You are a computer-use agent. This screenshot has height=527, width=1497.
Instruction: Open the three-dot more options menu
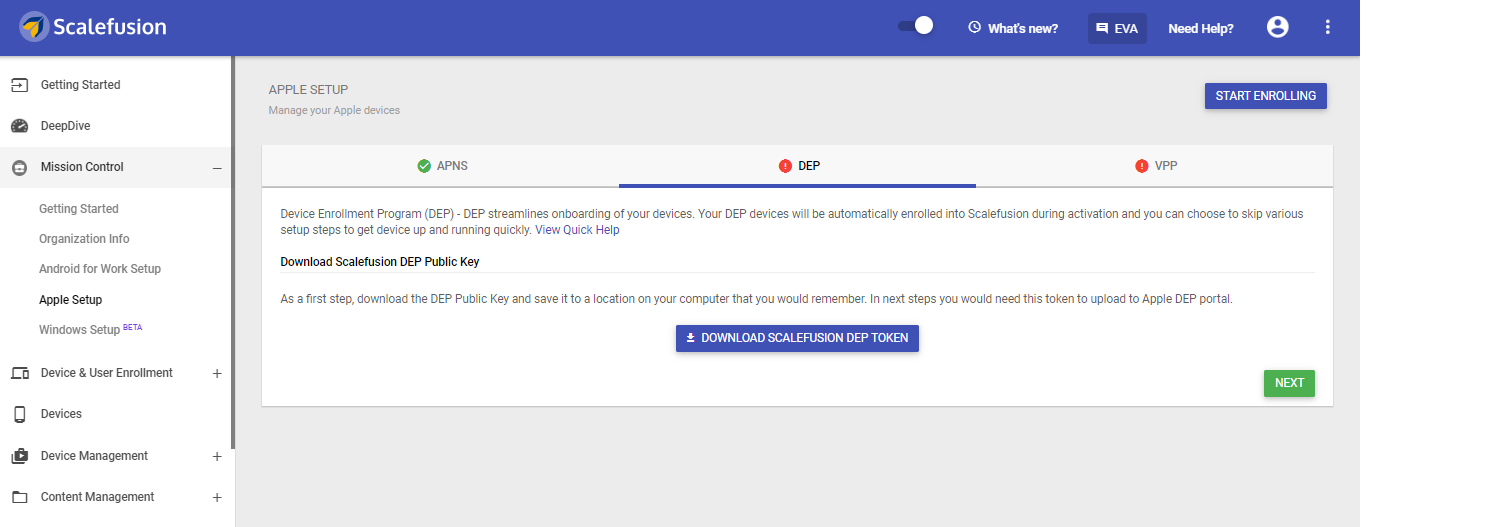[x=1327, y=27]
